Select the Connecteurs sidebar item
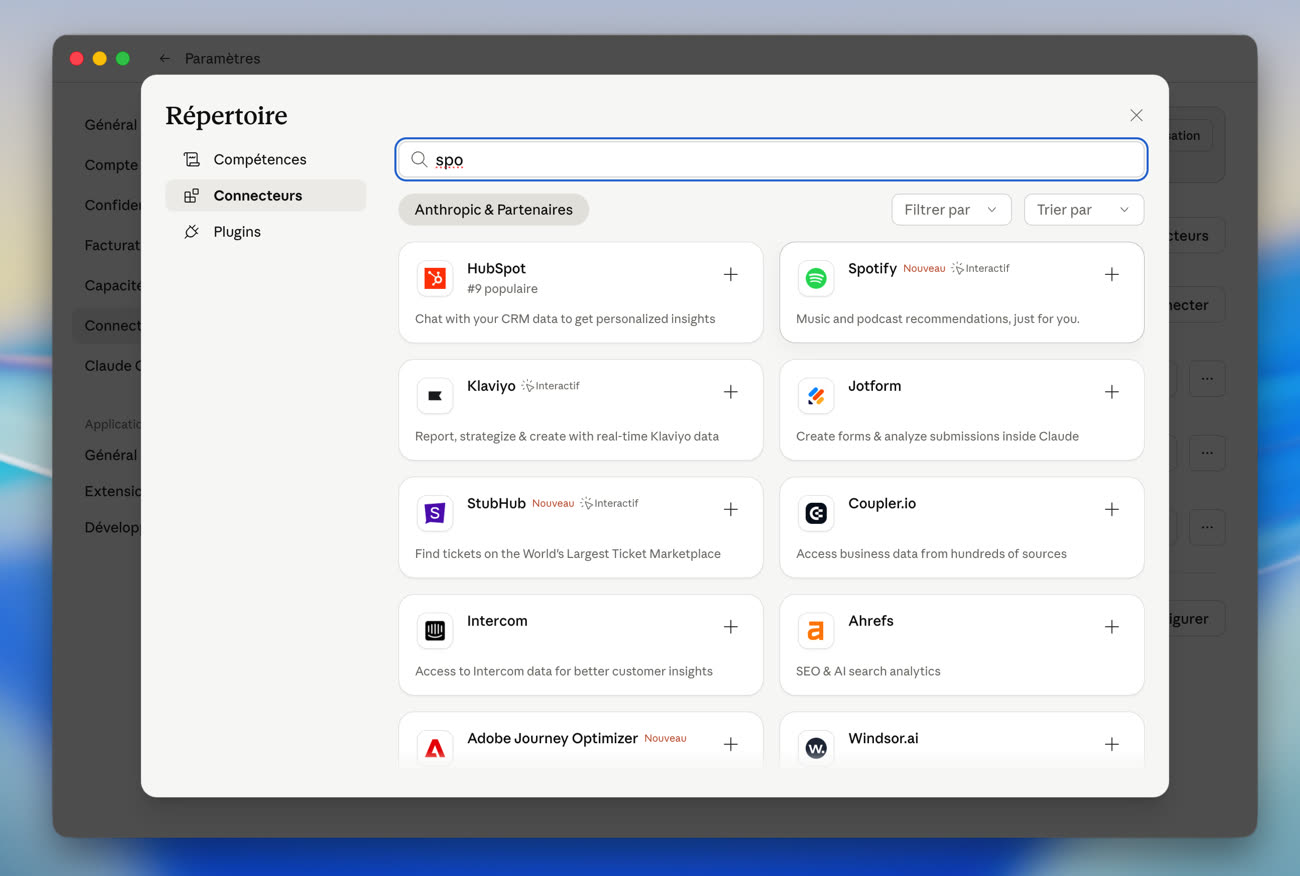 257,196
